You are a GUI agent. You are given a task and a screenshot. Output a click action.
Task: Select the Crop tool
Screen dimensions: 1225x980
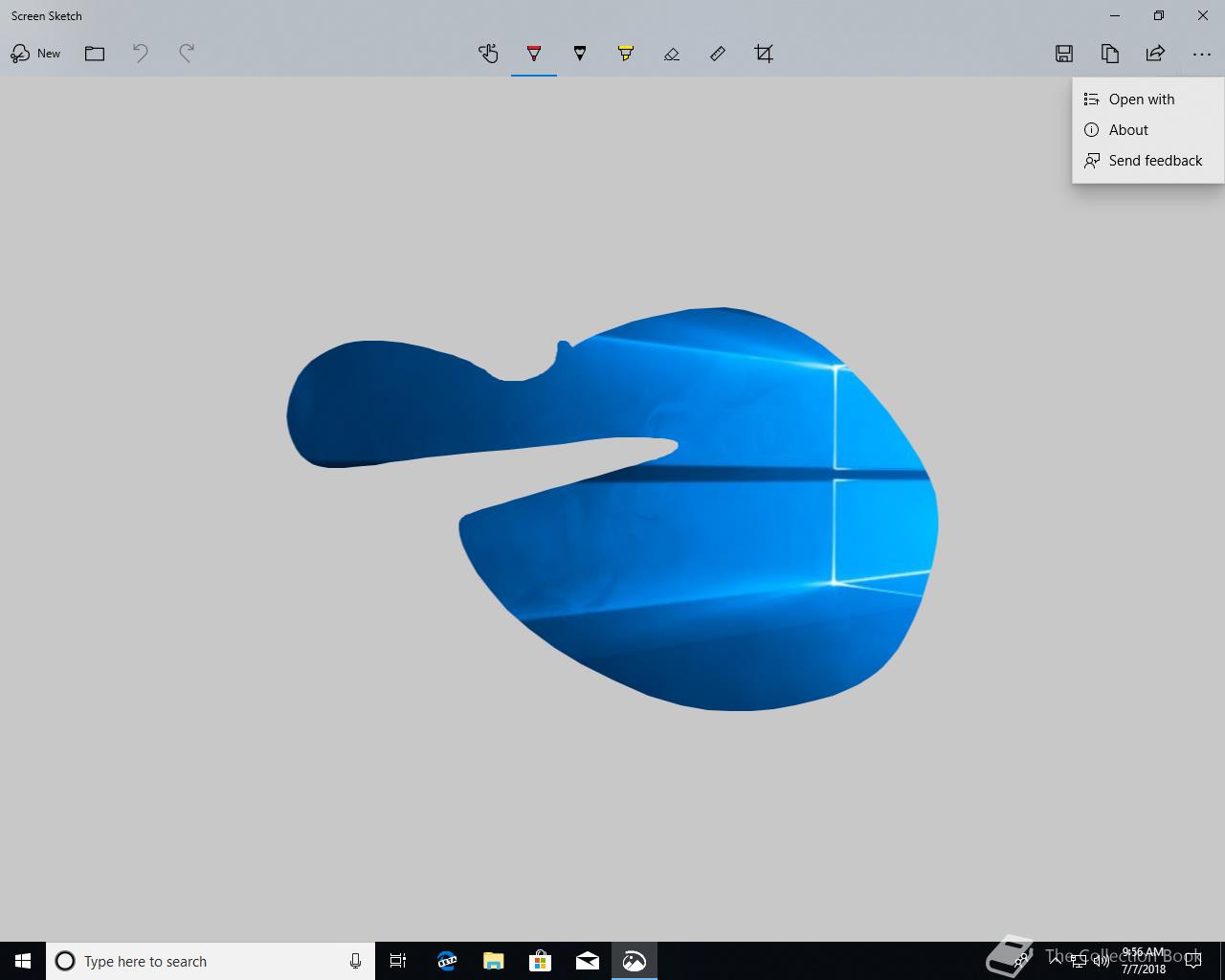764,54
